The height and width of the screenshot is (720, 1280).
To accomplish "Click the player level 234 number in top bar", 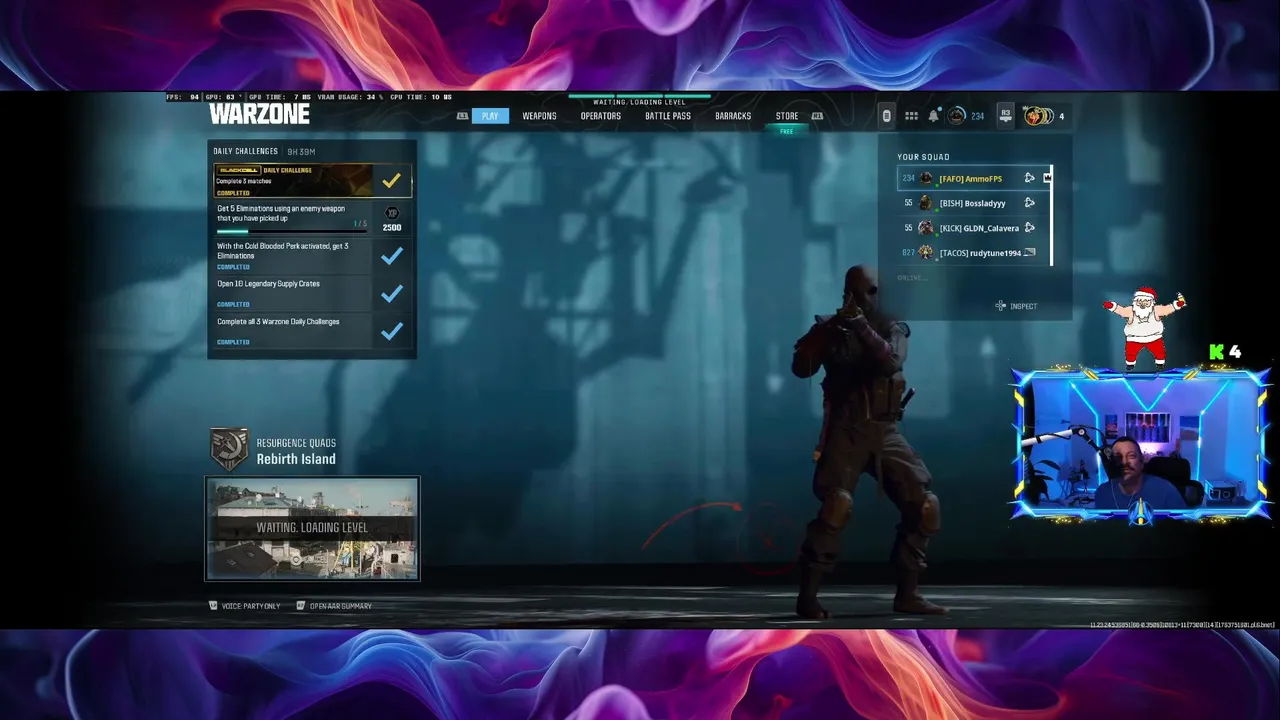I will pyautogui.click(x=977, y=116).
